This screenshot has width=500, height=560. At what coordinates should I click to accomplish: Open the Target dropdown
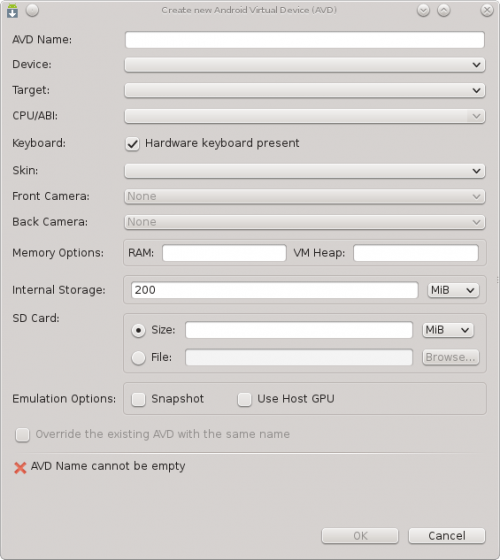(305, 90)
